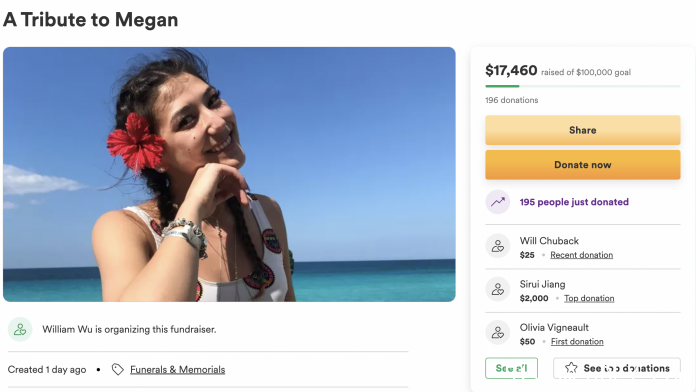The image size is (696, 392).
Task: Open the See top donations button
Action: click(x=617, y=368)
